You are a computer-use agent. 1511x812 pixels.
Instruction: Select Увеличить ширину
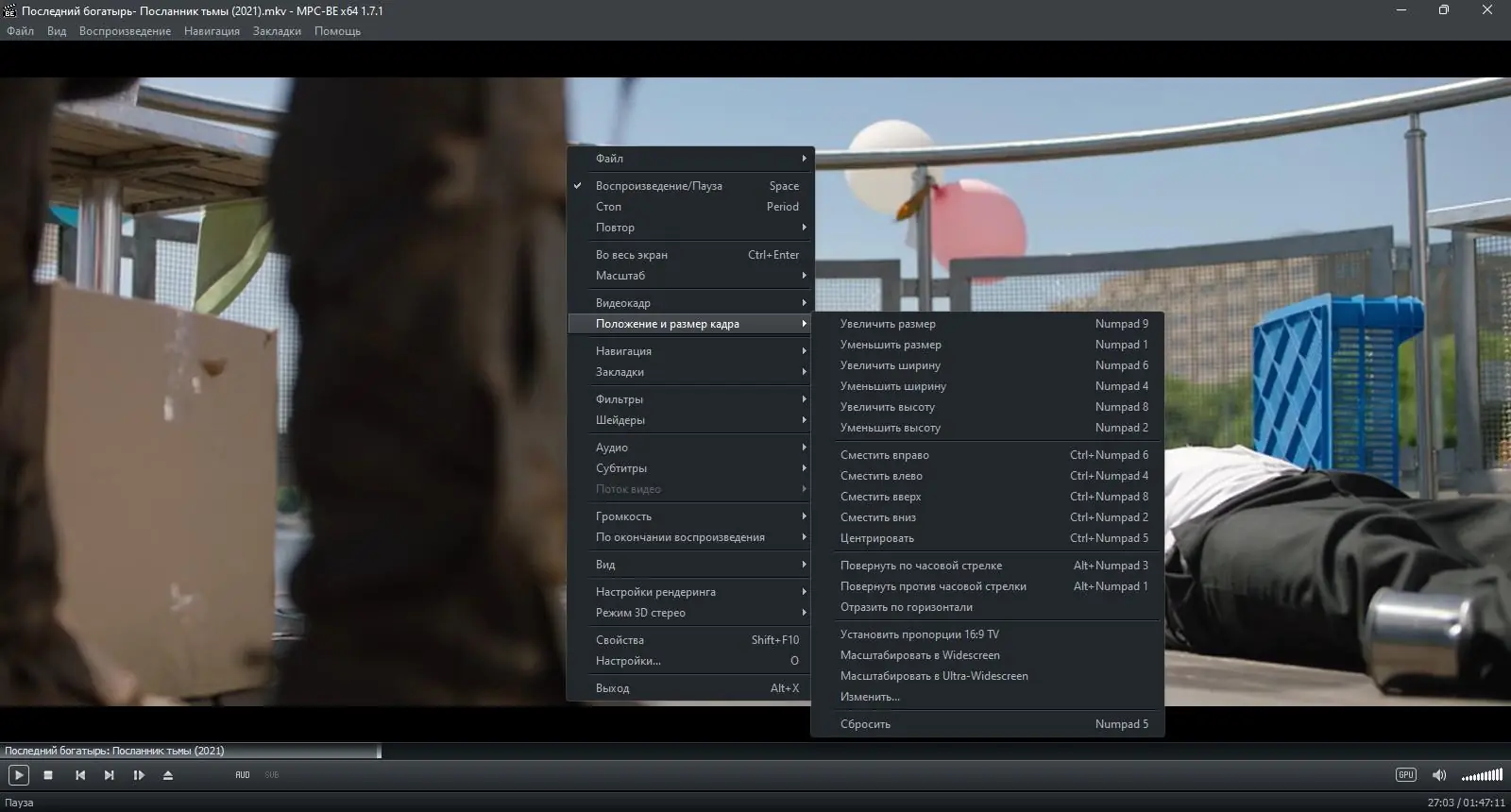point(988,365)
